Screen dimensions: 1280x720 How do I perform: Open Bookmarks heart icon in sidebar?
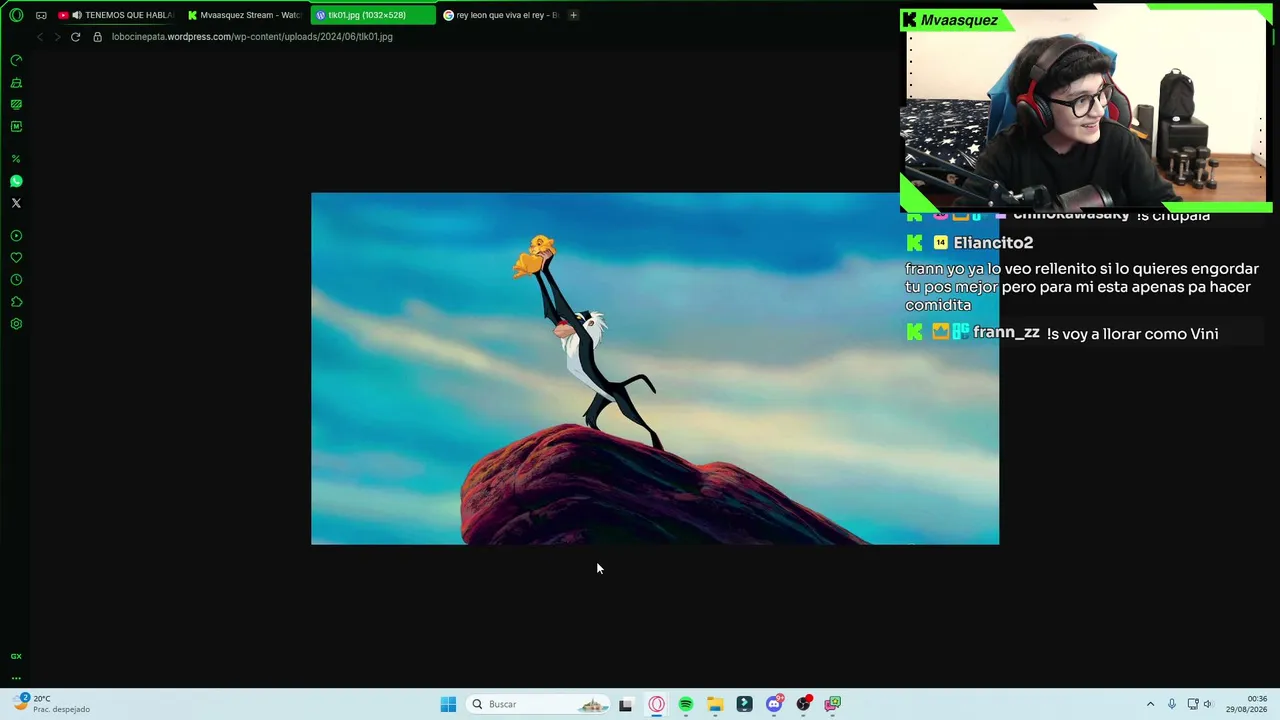[x=16, y=258]
